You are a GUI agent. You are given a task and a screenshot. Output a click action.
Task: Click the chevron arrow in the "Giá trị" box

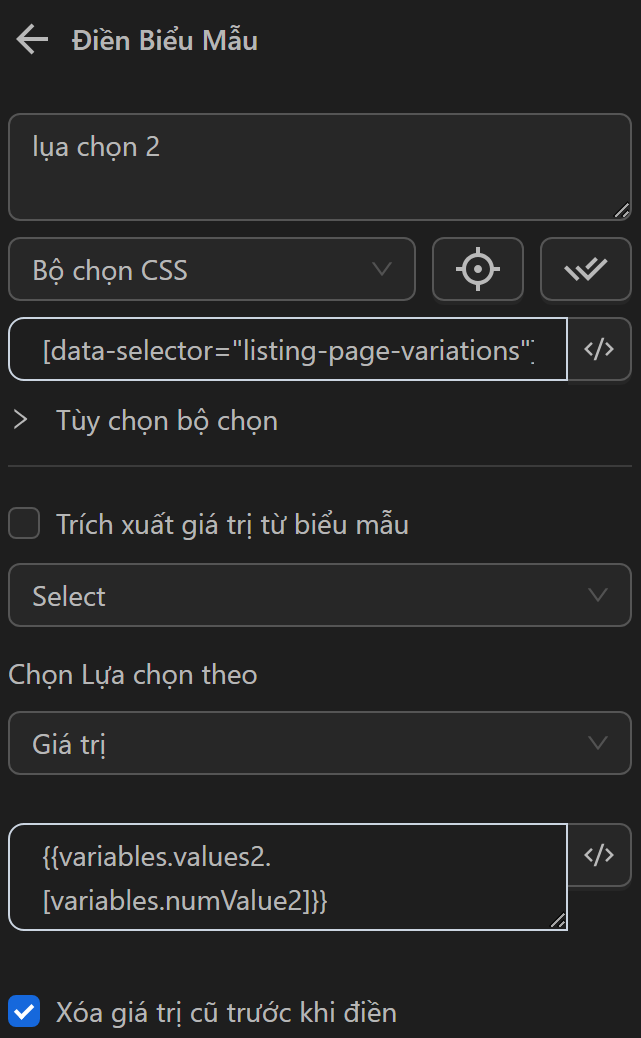point(598,743)
